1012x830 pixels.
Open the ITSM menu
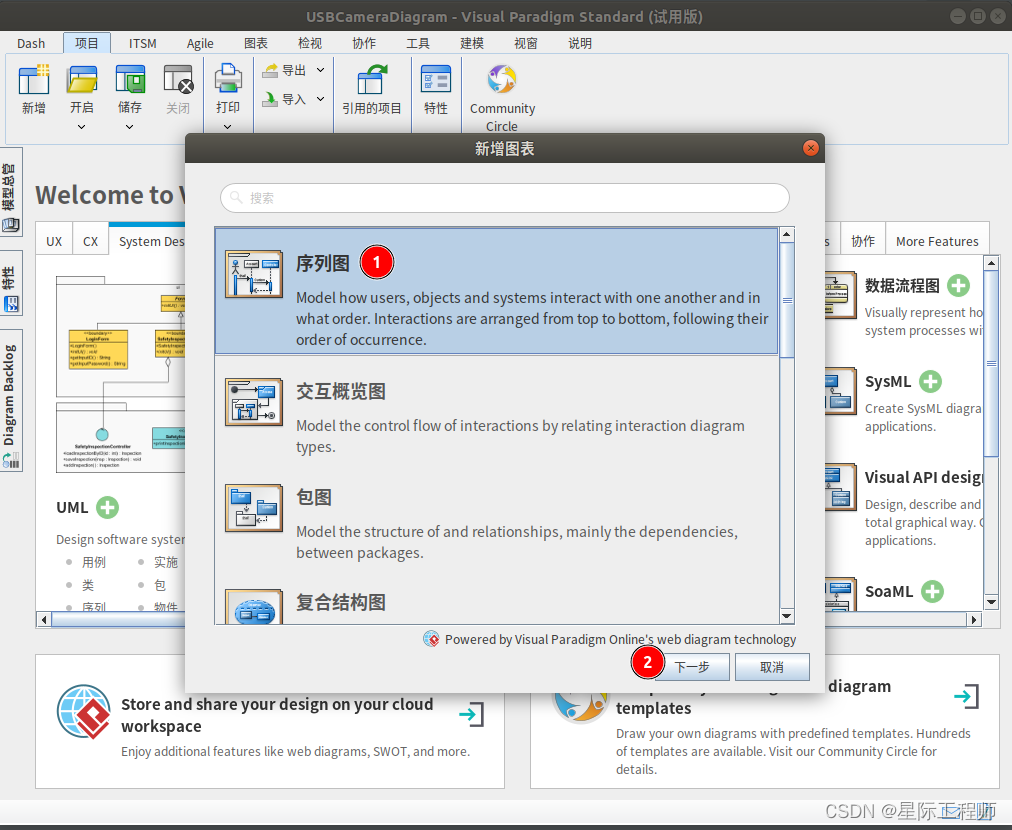142,43
